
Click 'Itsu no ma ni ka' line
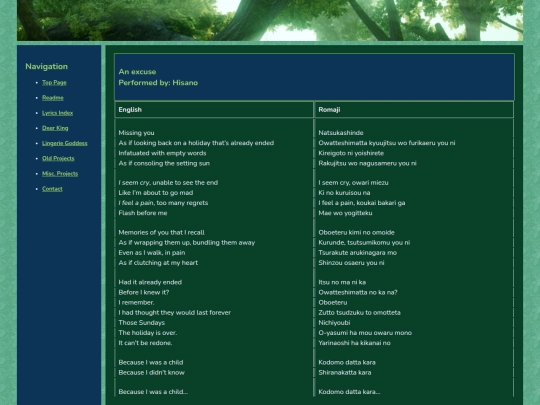click(x=342, y=282)
